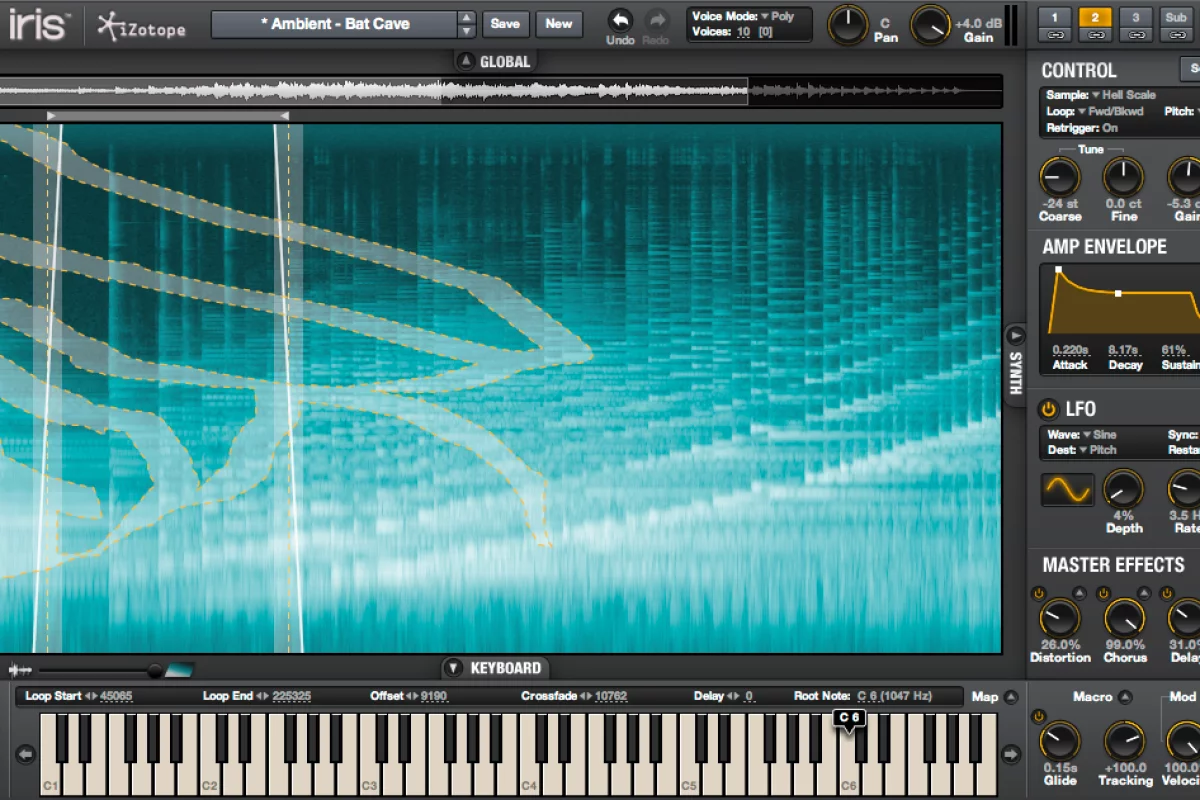Switch to the Sub layer tab

coord(1176,17)
